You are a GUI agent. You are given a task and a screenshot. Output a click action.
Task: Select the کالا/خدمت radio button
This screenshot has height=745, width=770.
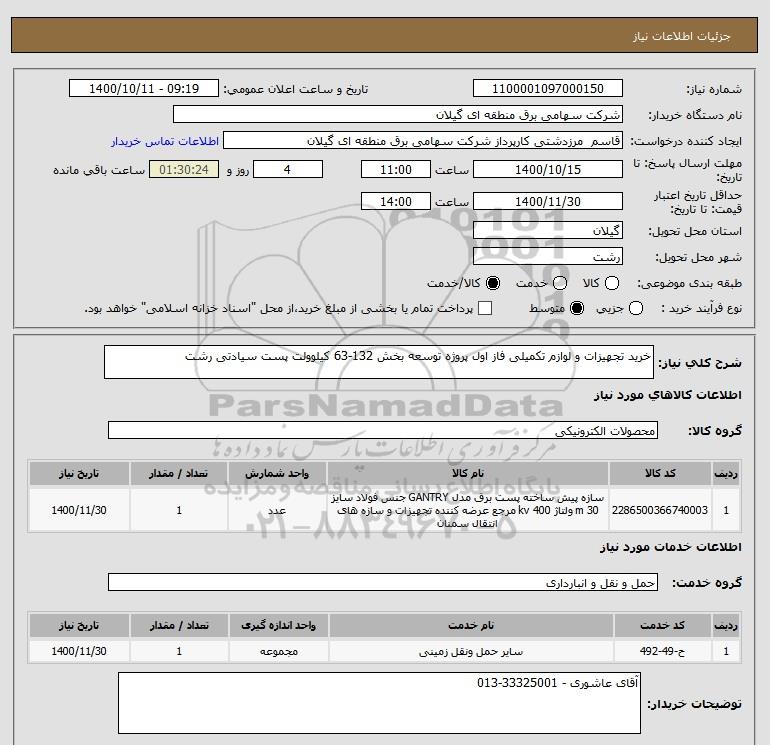tap(493, 283)
